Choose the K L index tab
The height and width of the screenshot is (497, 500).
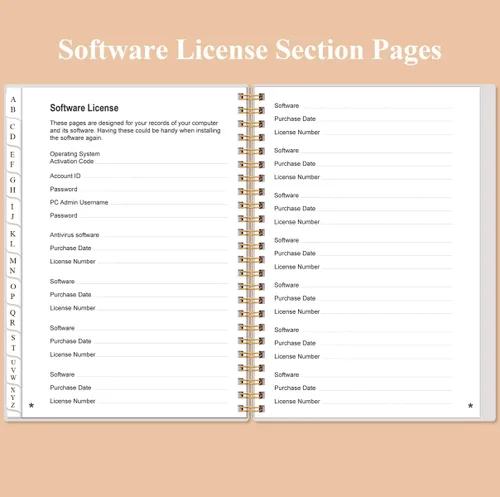coord(13,239)
